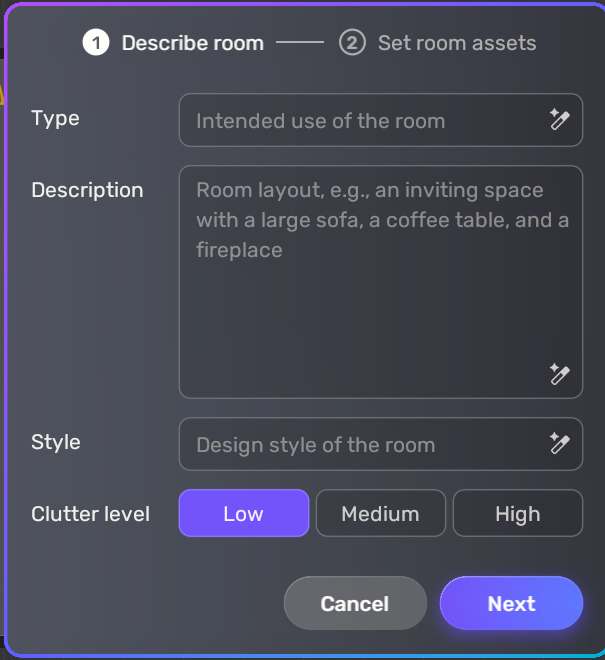Switch to the Set room assets step

[456, 43]
